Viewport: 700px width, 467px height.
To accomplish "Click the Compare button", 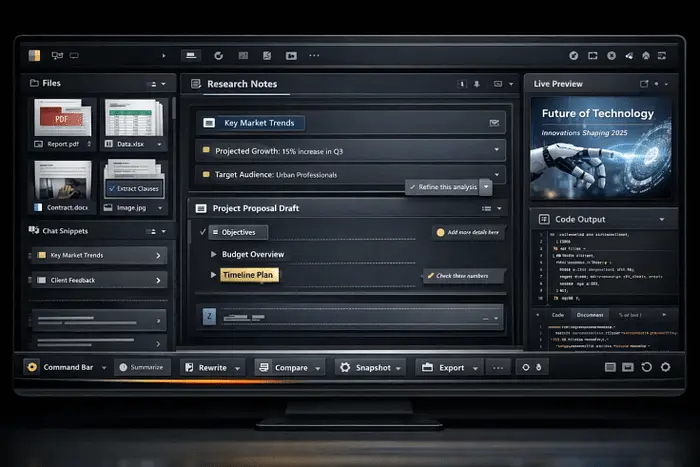I will pyautogui.click(x=283, y=367).
